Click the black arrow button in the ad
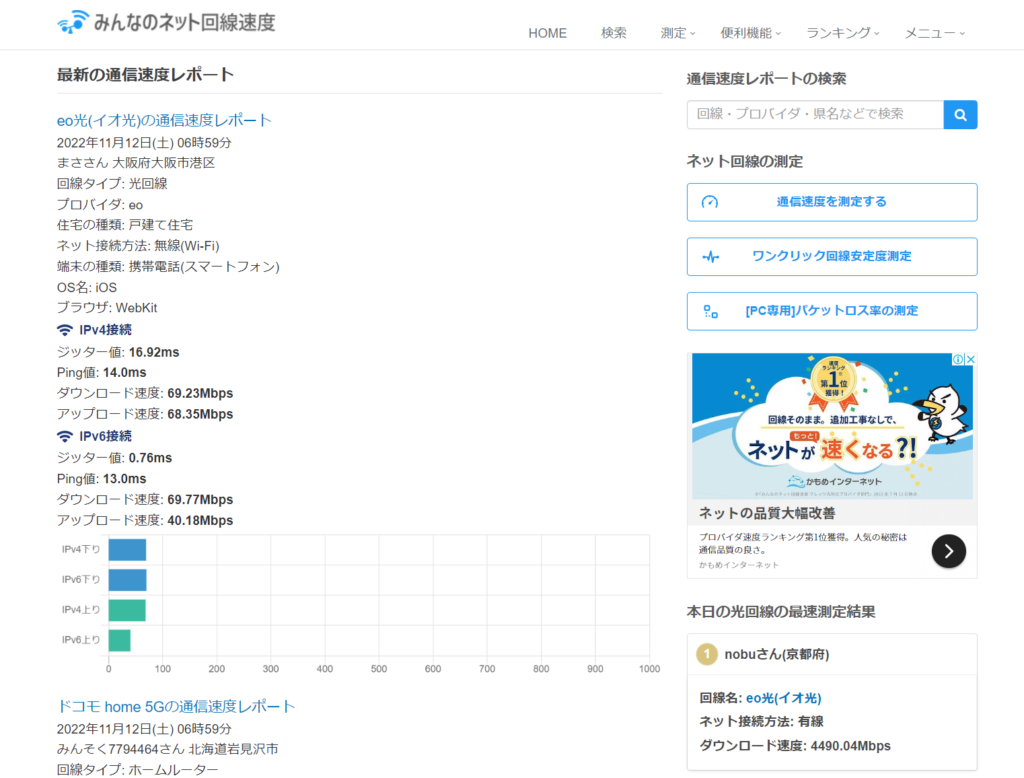Screen dimensions: 1024x778 tap(949, 551)
